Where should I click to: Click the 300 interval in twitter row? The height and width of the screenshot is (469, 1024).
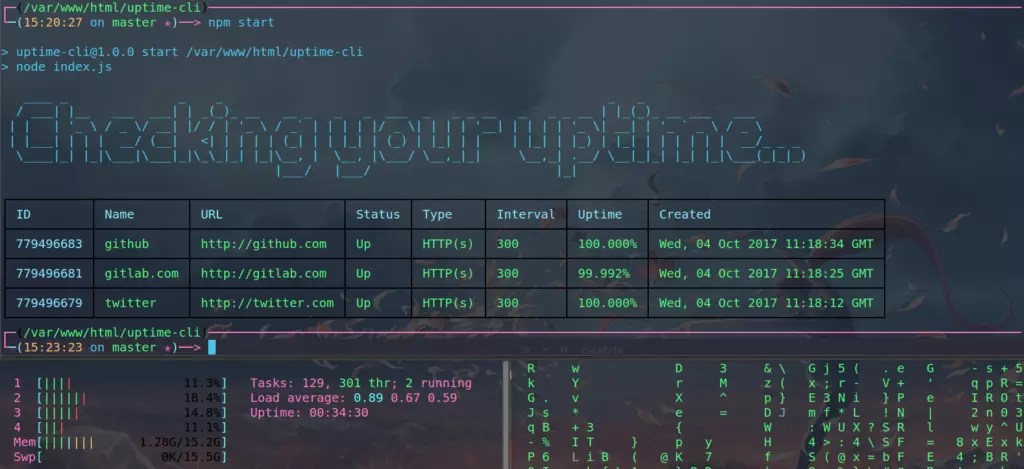click(507, 303)
